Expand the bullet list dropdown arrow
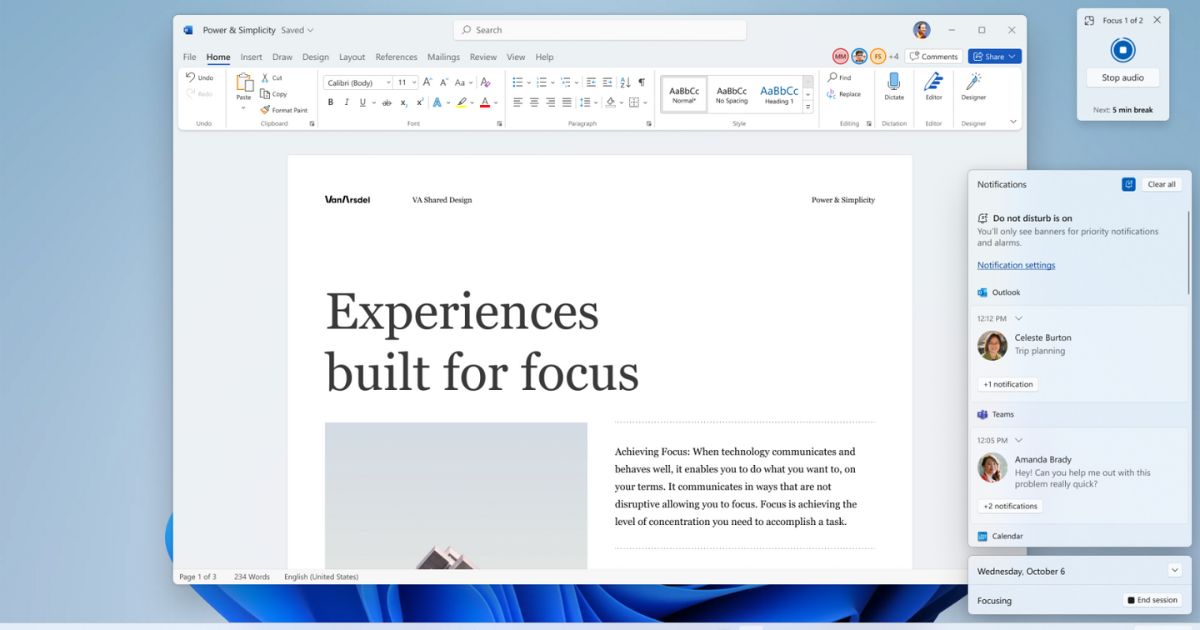Viewport: 1200px width, 630px height. pos(530,82)
